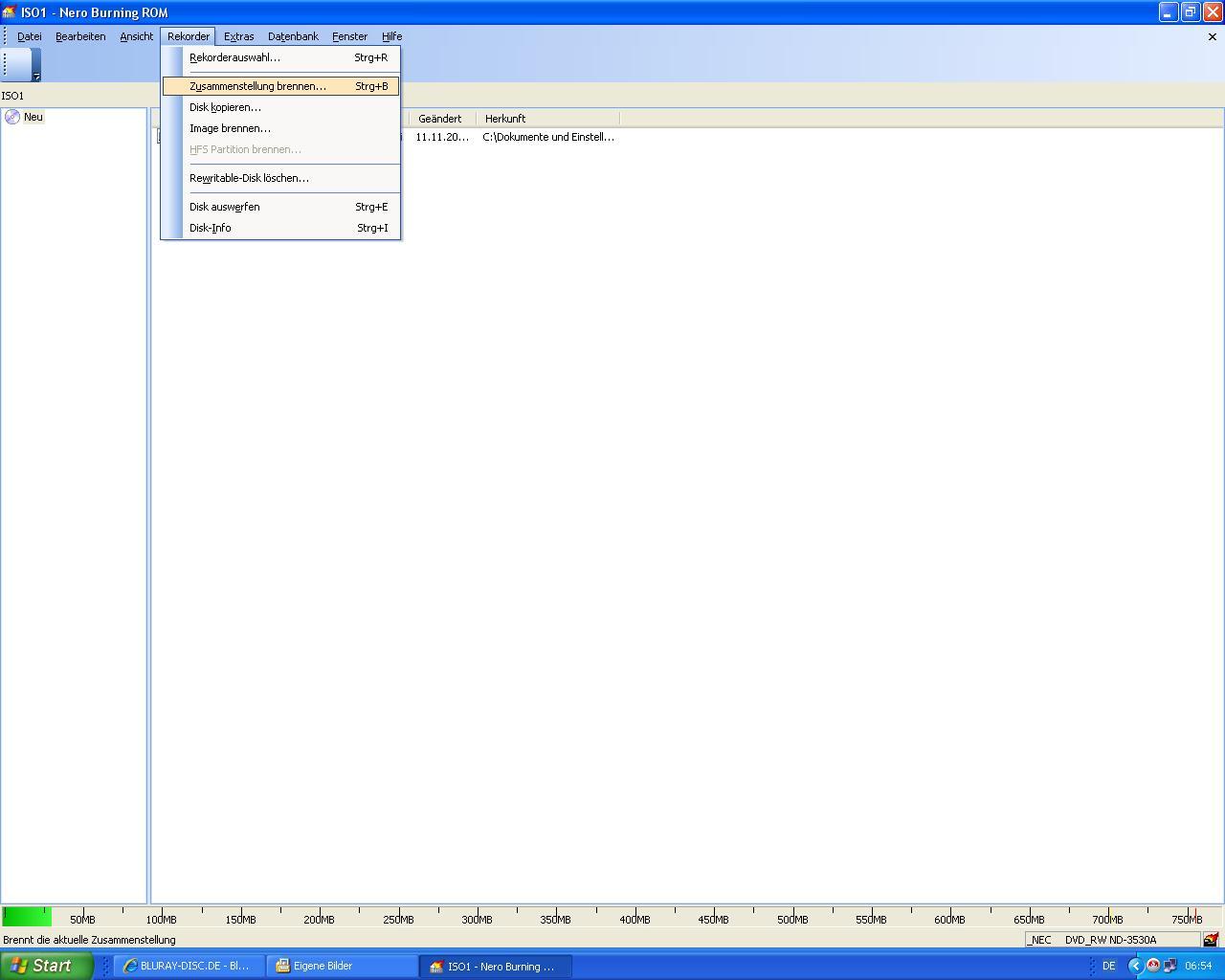Viewport: 1225px width, 980px height.
Task: Click the green used-capacity bar
Action: click(x=28, y=916)
